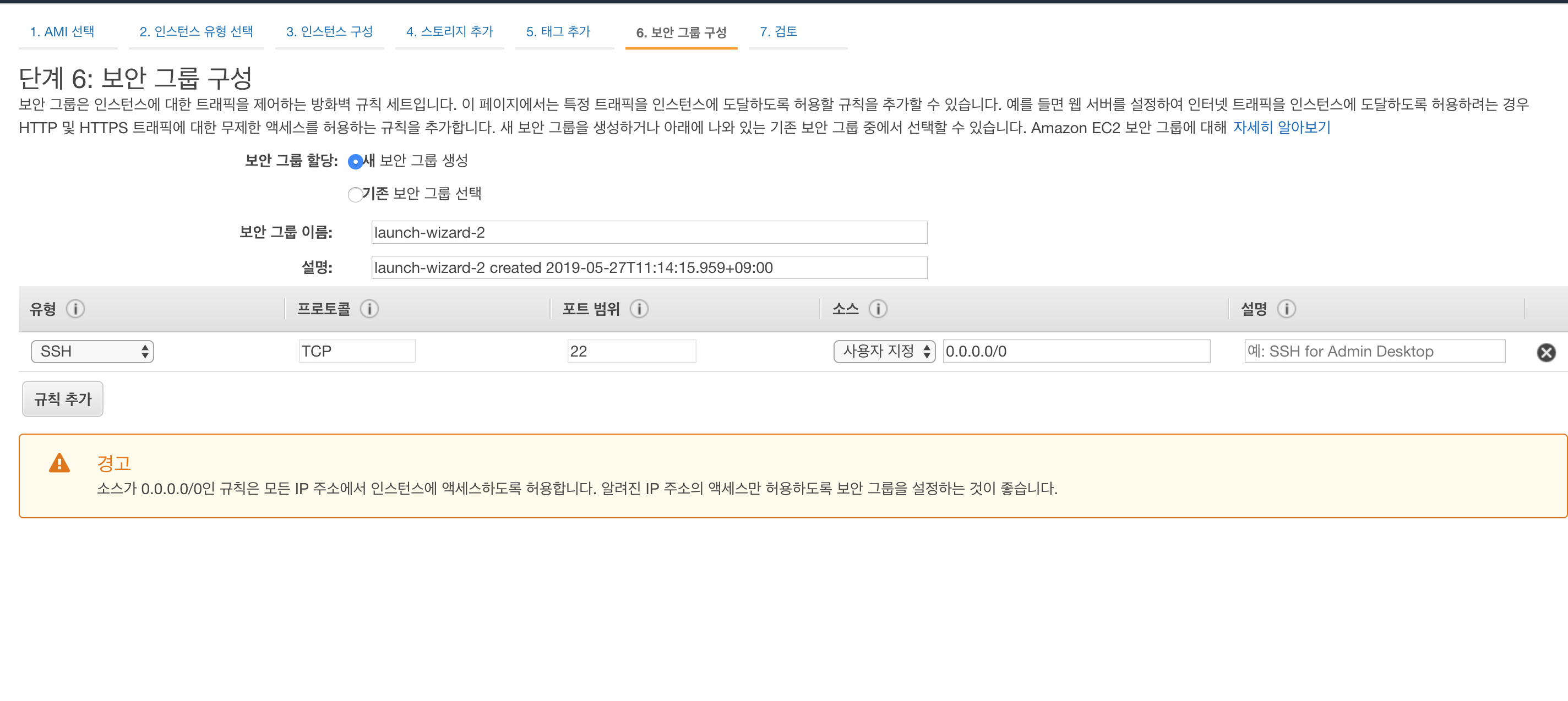Open 4. 스토리지 추가 step
This screenshot has height=701, width=1568.
449,32
